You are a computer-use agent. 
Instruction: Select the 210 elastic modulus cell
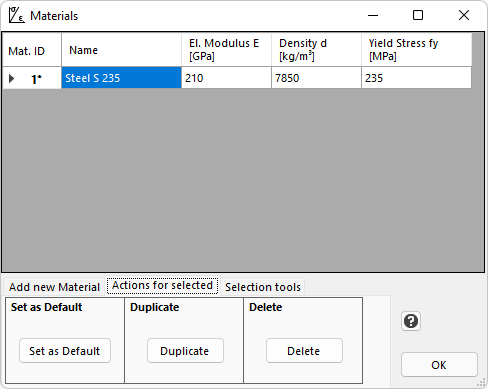226,78
